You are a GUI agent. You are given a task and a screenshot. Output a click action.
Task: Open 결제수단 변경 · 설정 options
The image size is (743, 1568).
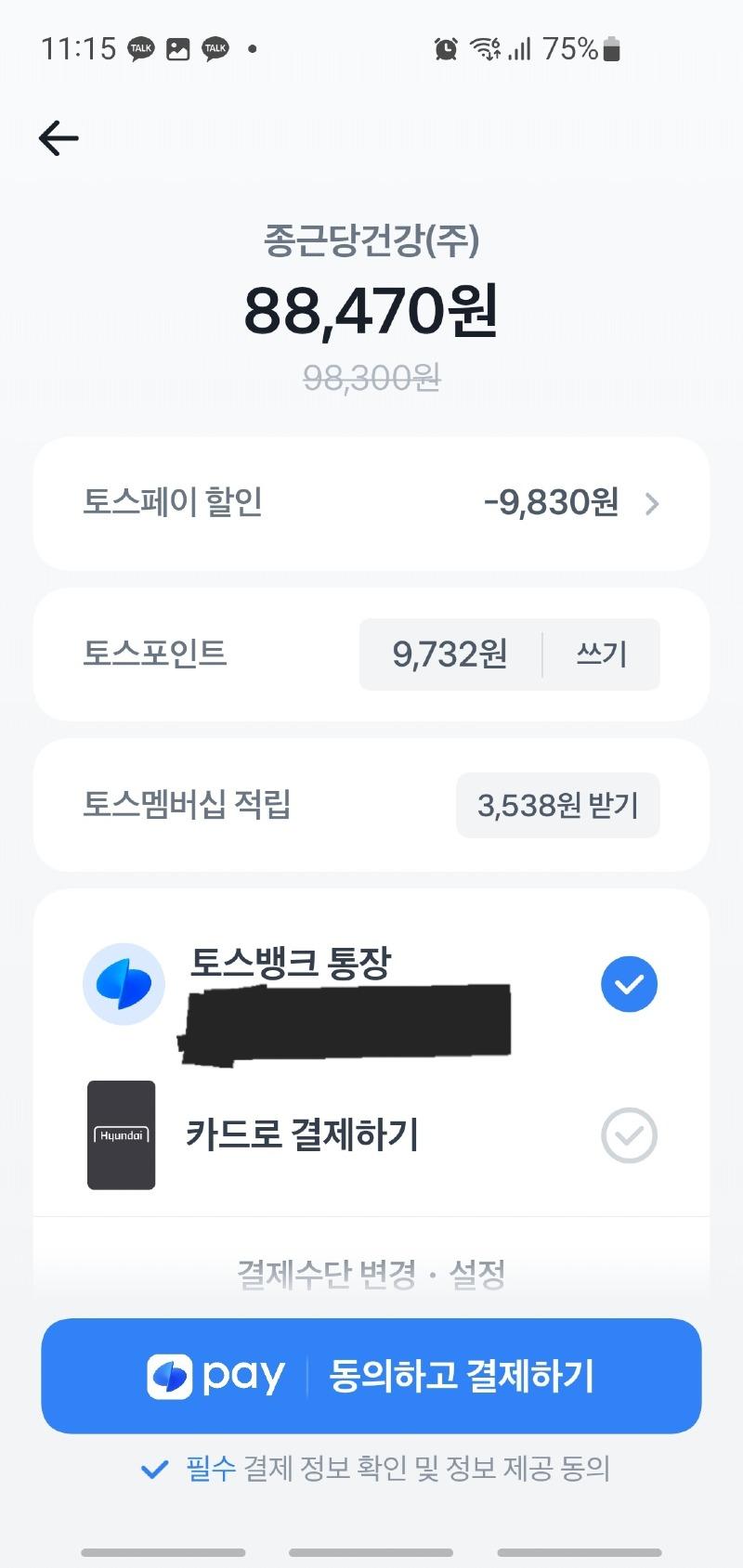click(x=371, y=1274)
